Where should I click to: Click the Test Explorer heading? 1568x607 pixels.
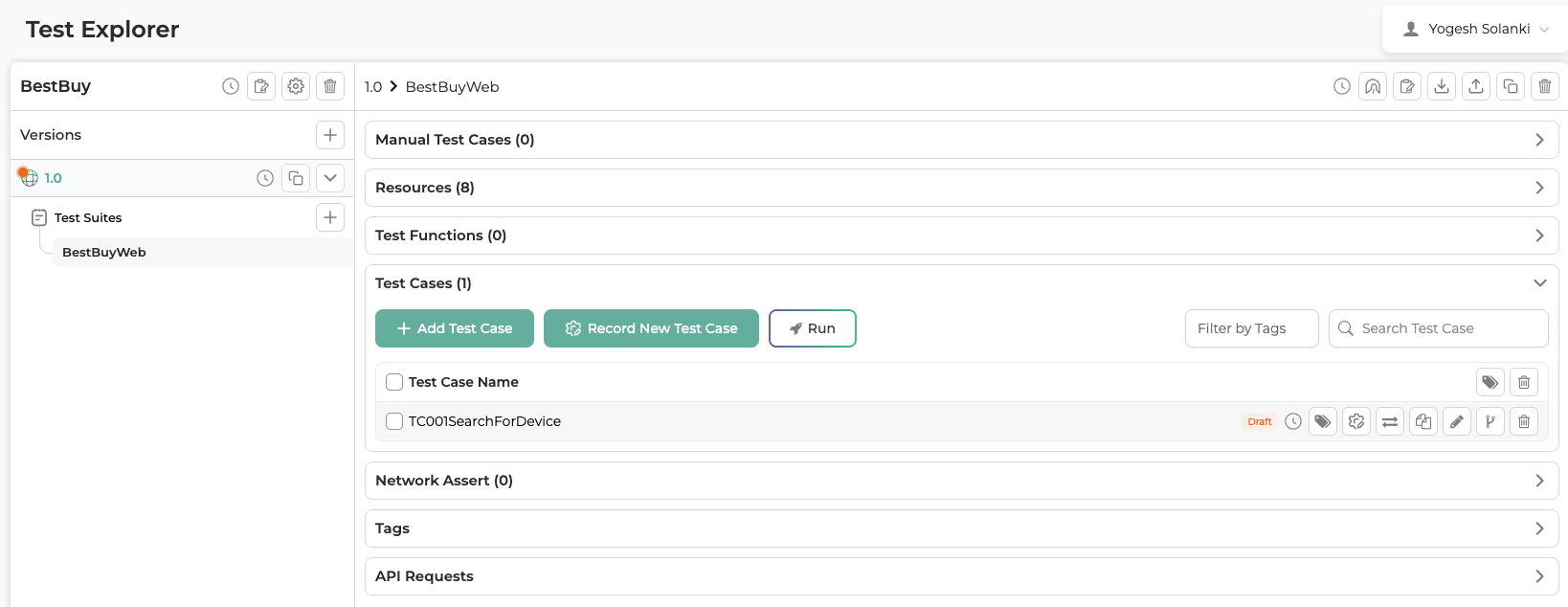(x=102, y=30)
